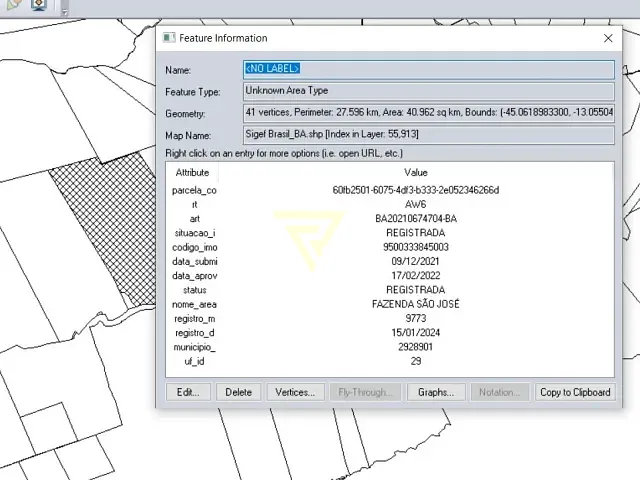Click the Attribute column header
This screenshot has width=640, height=480.
pos(192,173)
